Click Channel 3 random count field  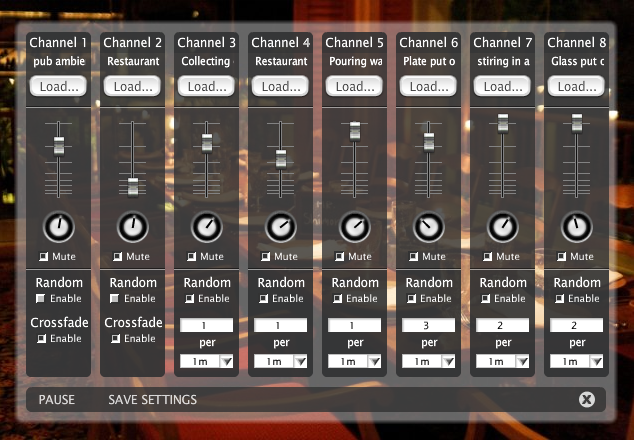pos(207,325)
